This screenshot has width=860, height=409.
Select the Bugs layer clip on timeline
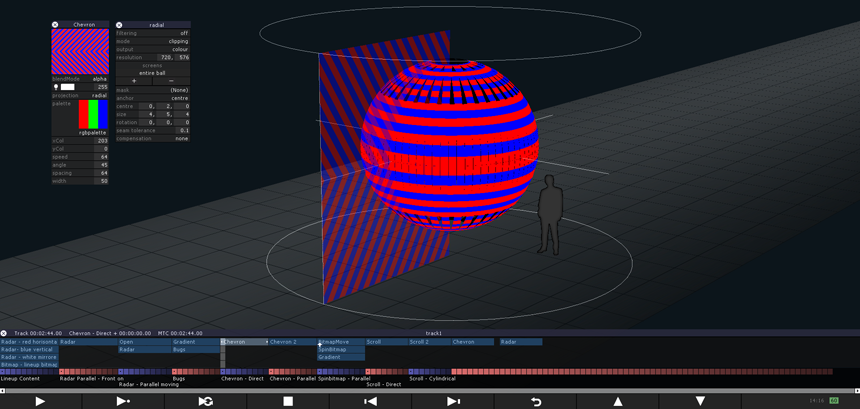click(x=196, y=349)
